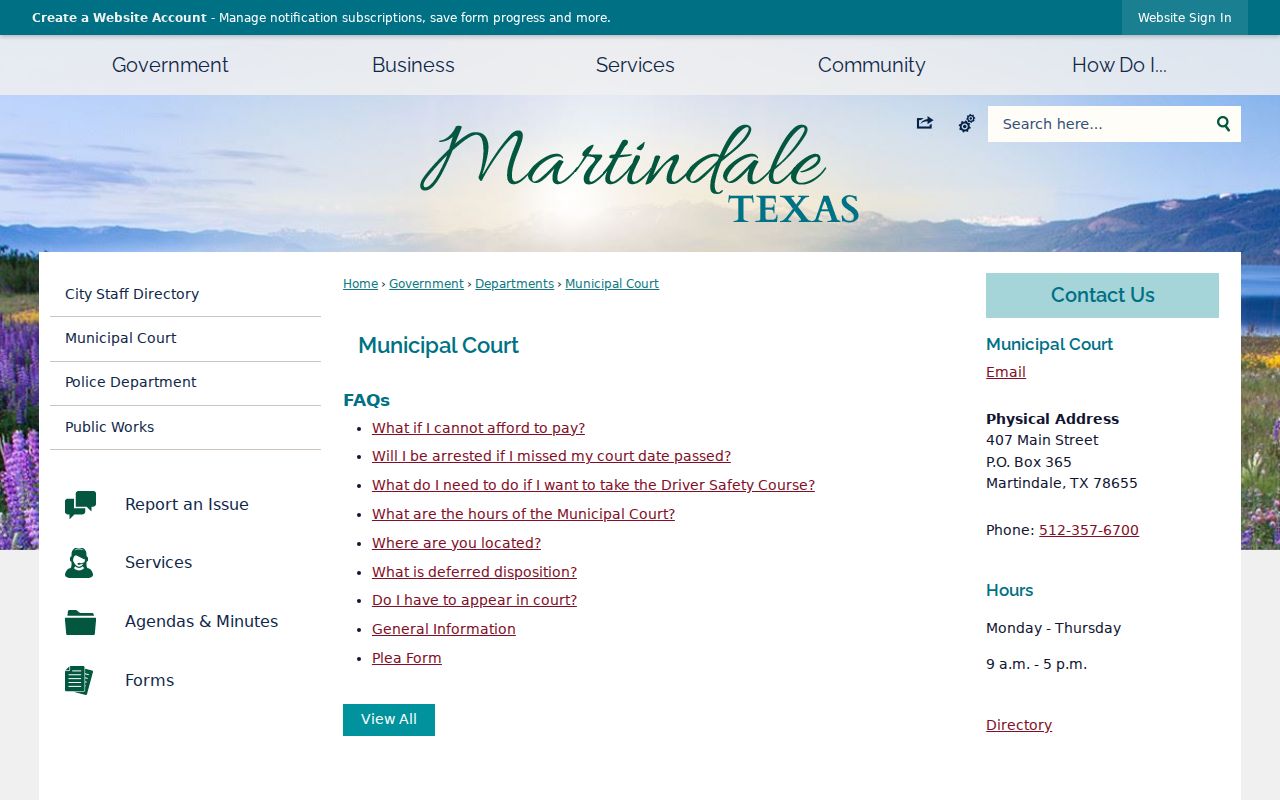Click the share icon near the search box
1280x800 pixels.
(924, 123)
